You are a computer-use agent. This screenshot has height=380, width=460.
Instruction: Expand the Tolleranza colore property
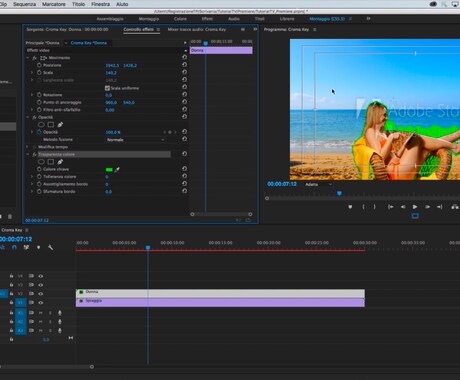(32, 176)
